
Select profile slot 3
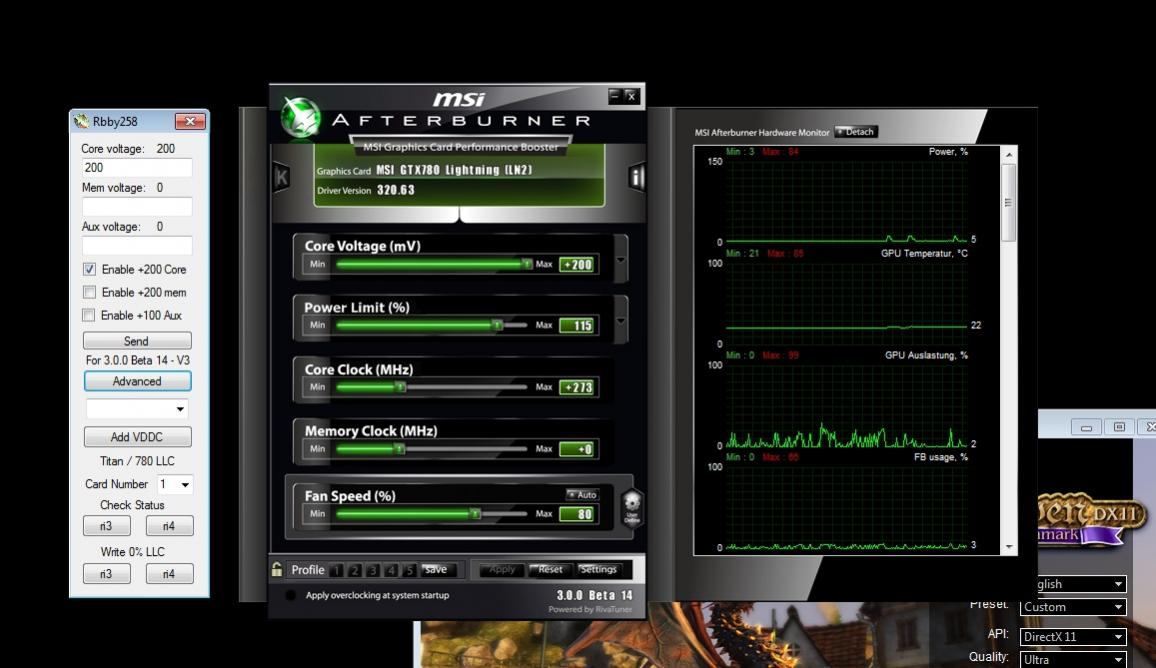click(x=373, y=570)
